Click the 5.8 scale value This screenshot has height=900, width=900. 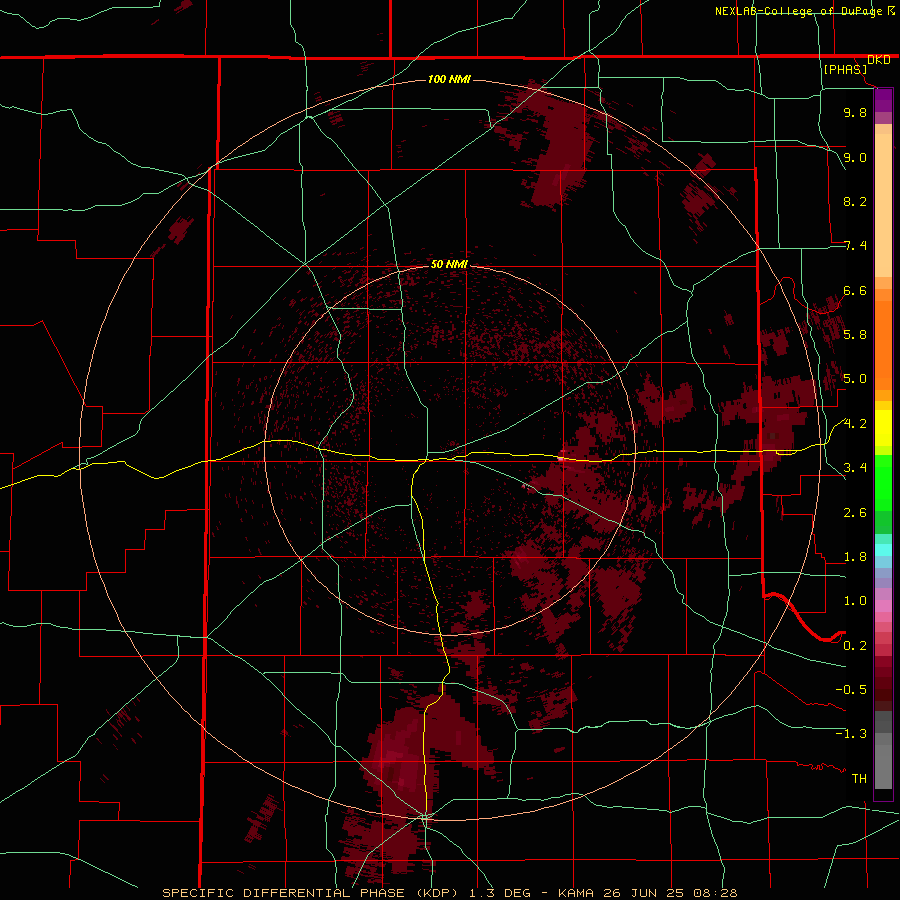pyautogui.click(x=855, y=334)
